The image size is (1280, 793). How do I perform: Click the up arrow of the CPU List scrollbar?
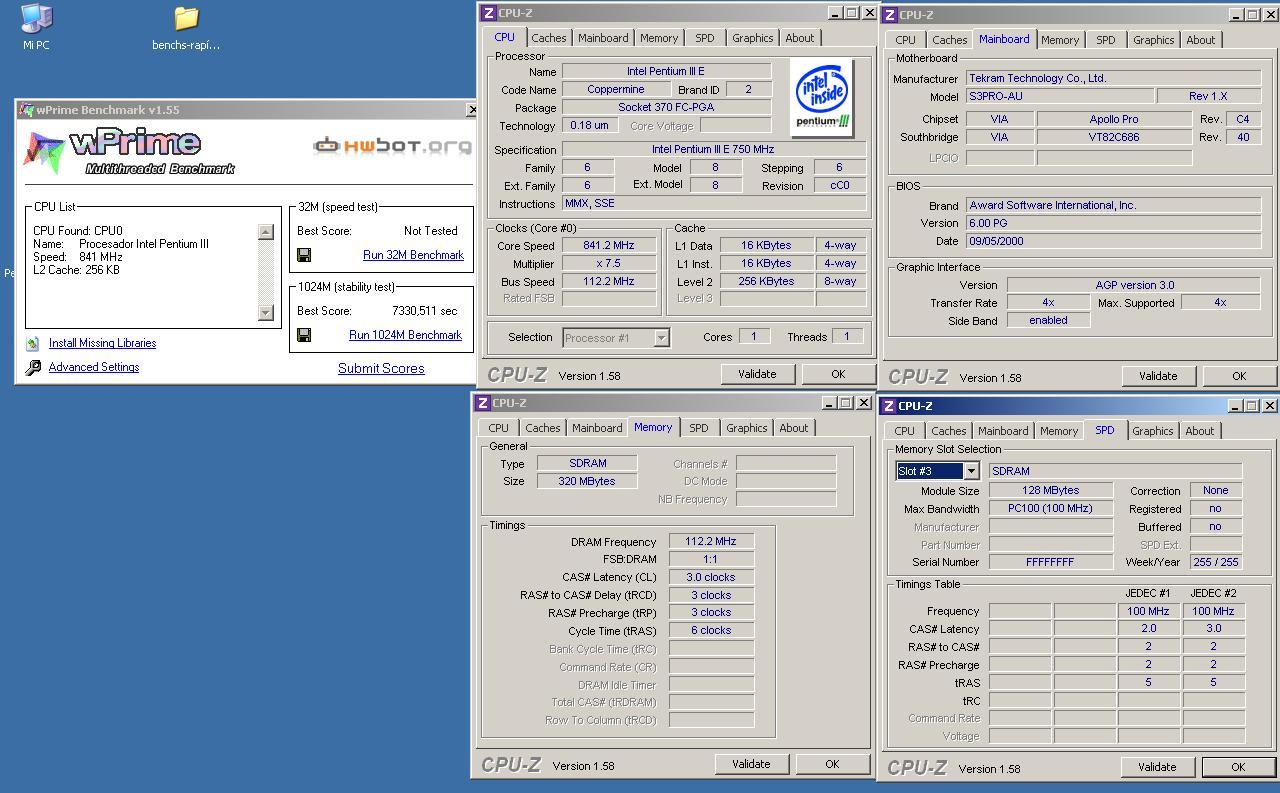coord(265,232)
